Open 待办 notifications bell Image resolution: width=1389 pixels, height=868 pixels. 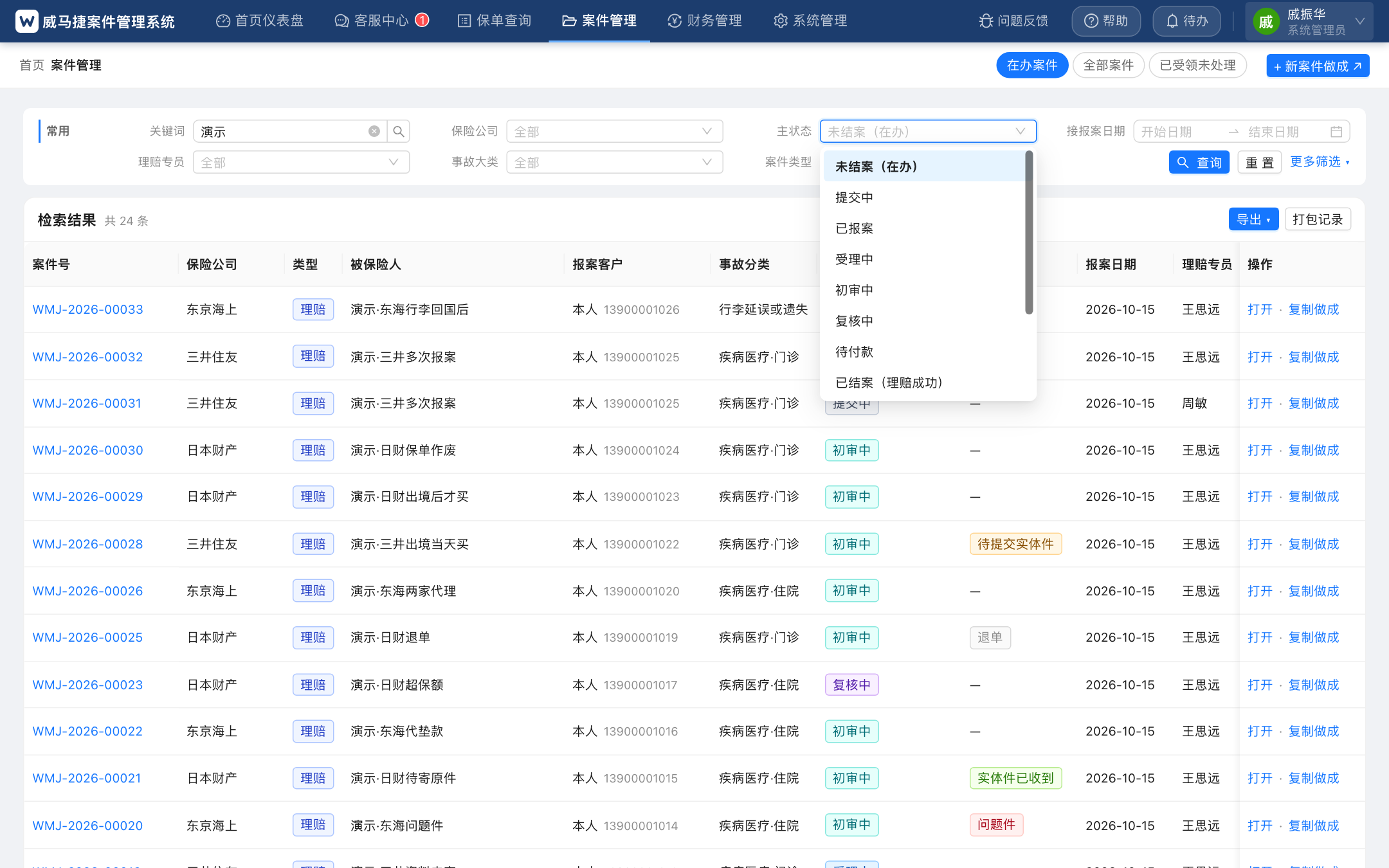[1187, 21]
